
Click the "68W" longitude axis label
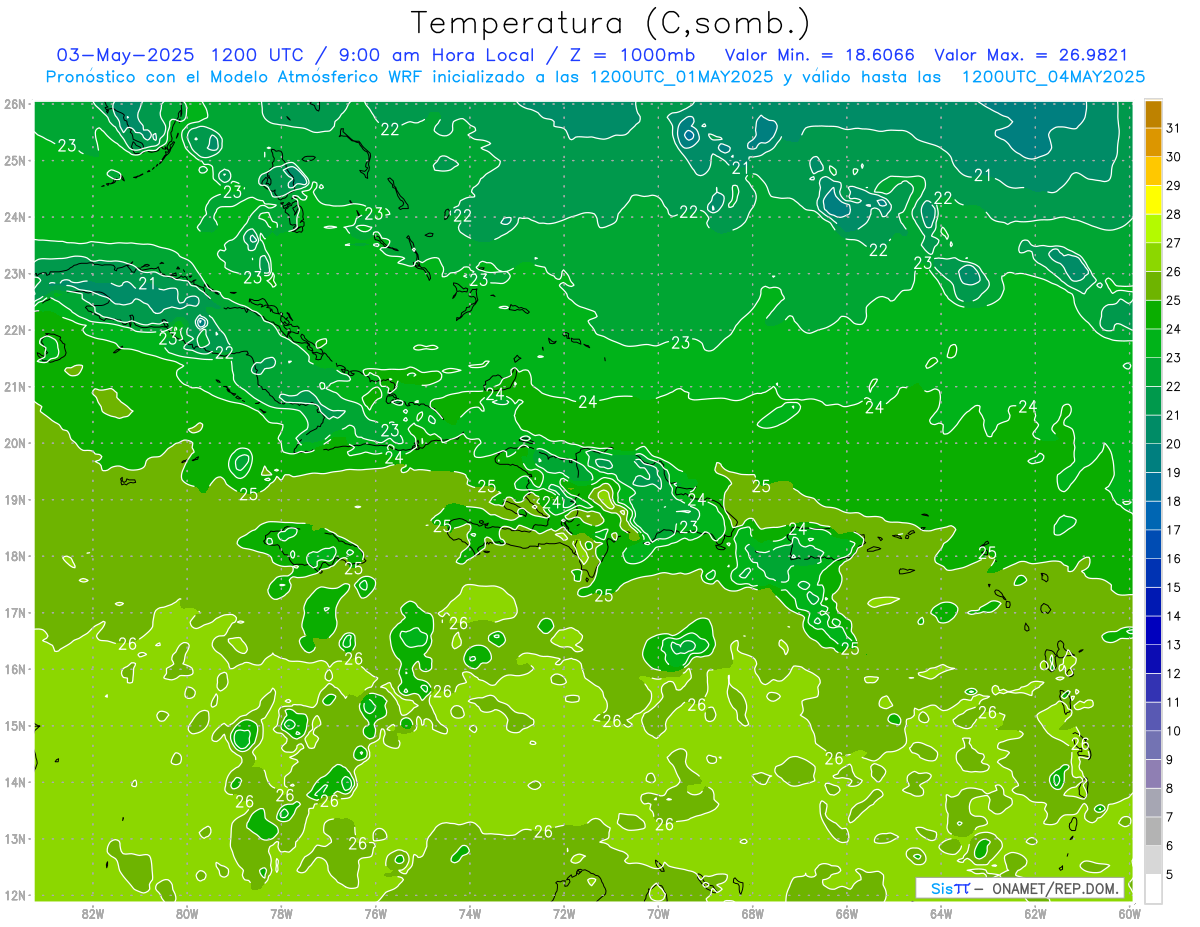(x=752, y=913)
